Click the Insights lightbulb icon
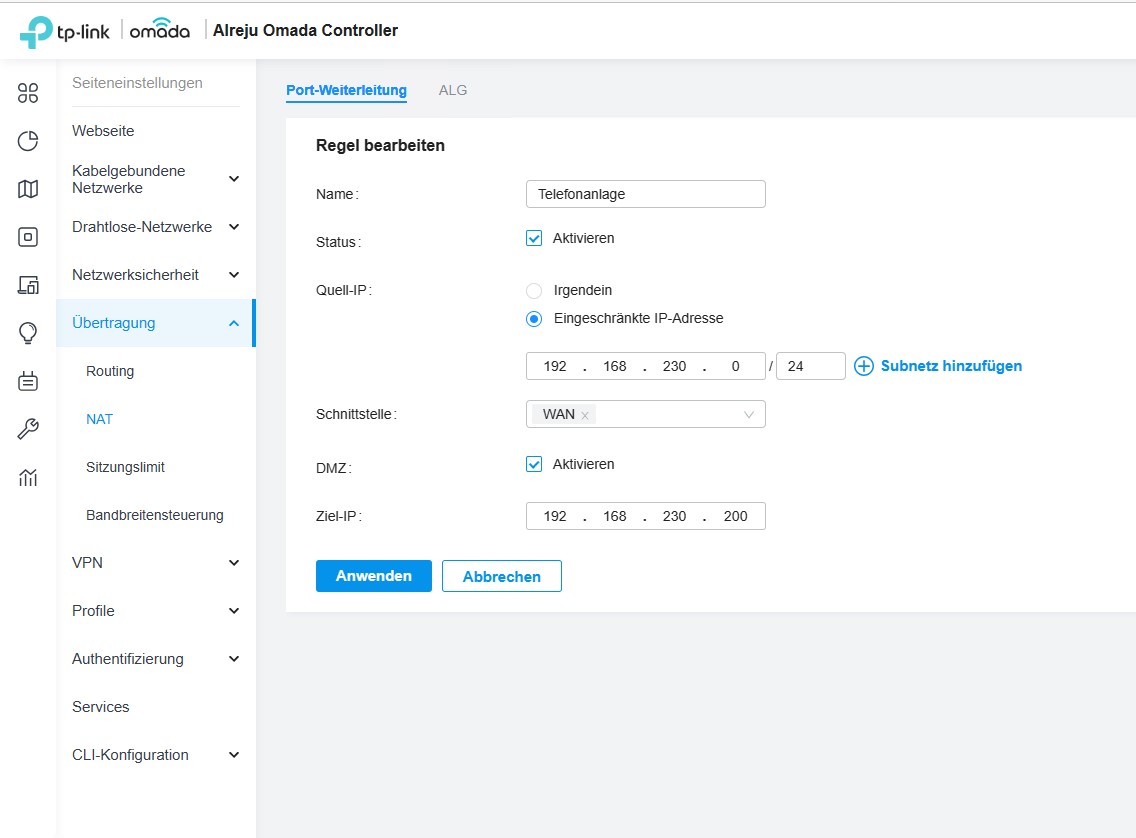The image size is (1136, 838). point(28,333)
